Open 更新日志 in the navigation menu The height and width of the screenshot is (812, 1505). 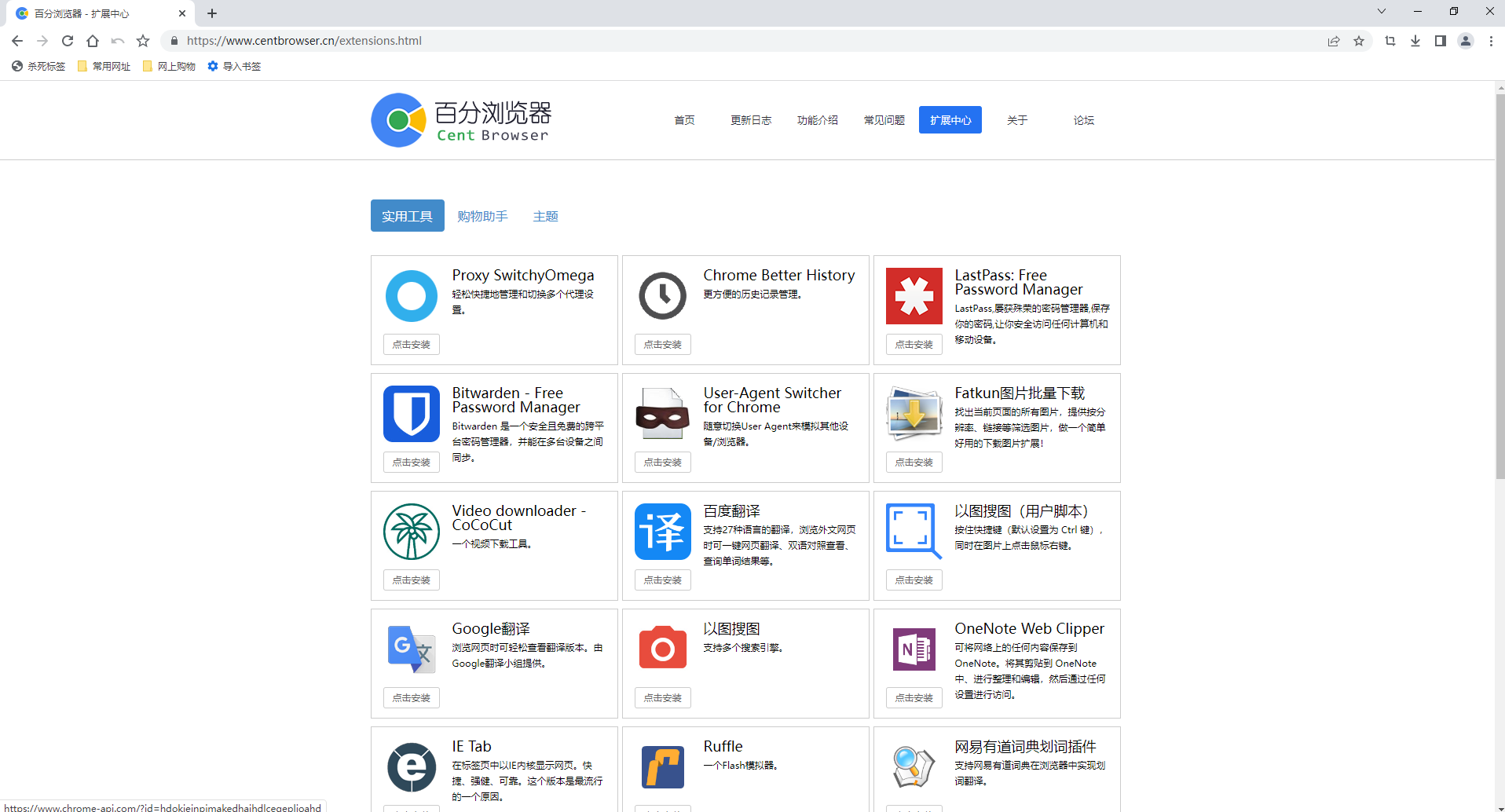pyautogui.click(x=750, y=120)
